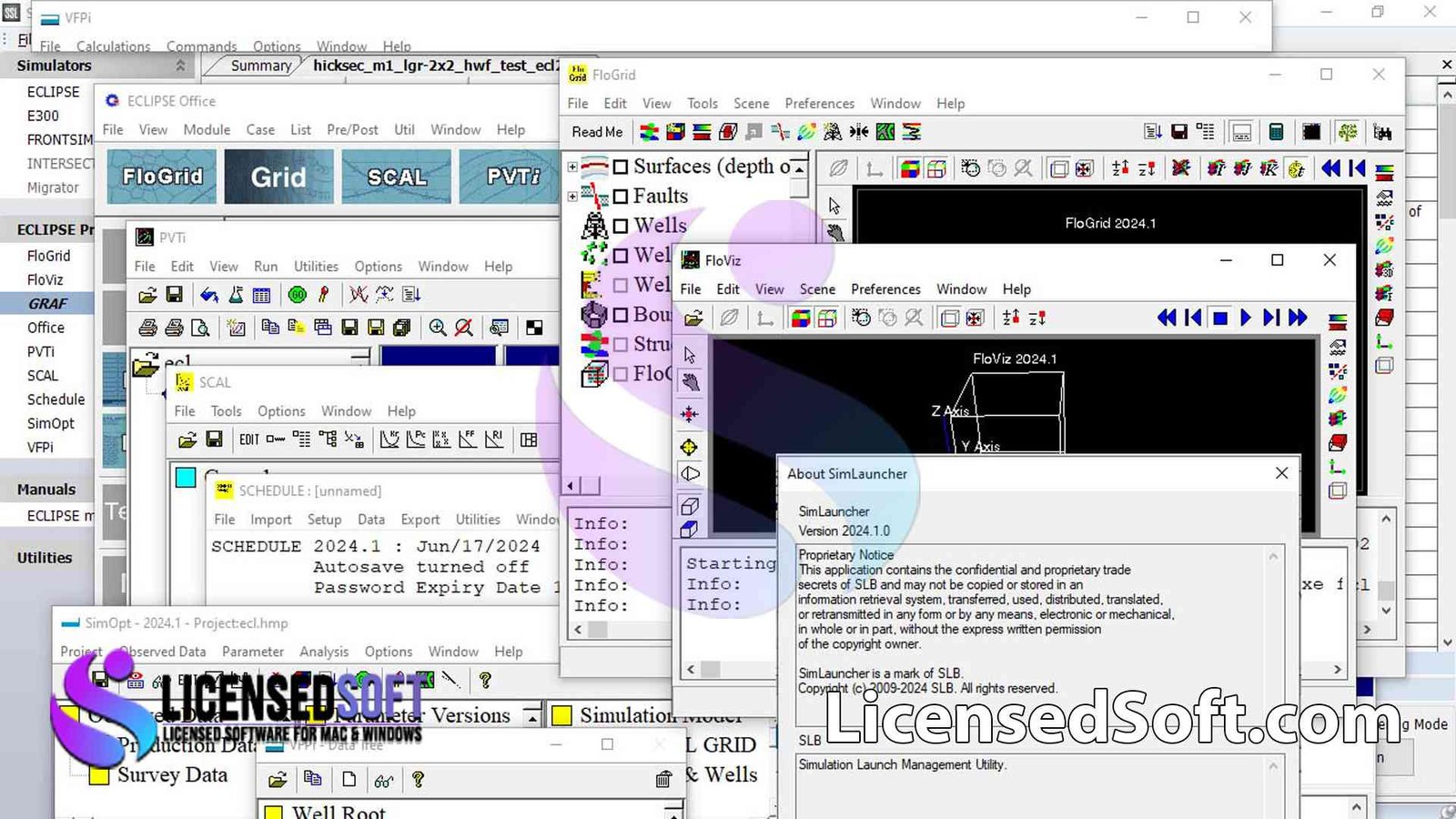Screen dimensions: 1456x819
Task: Select the pointer tool in FloViz side toolbar
Action: (690, 354)
